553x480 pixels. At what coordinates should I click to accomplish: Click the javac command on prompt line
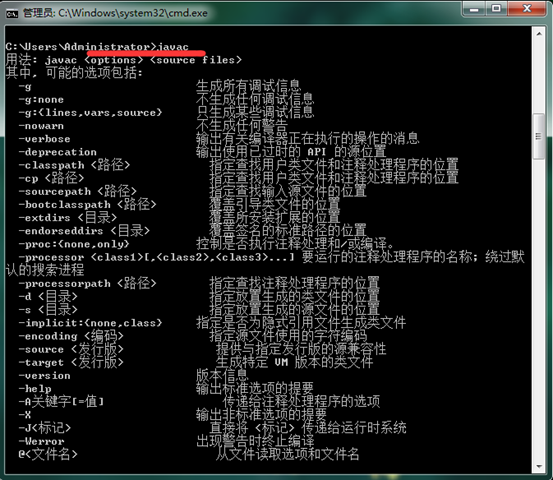pos(173,47)
